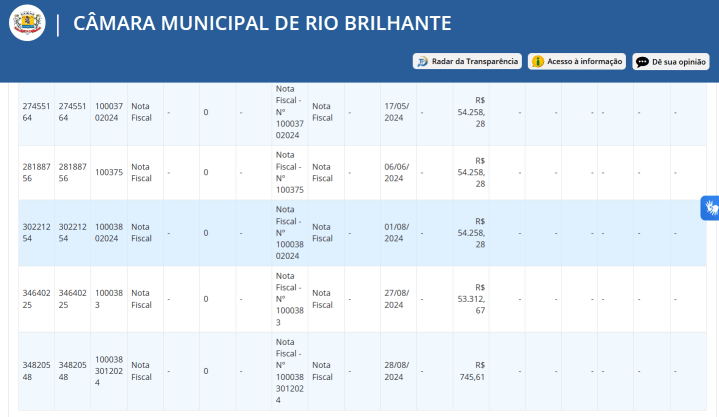Image resolution: width=719 pixels, height=417 pixels.
Task: Open the Radar da Transparência button label
Action: pos(474,61)
